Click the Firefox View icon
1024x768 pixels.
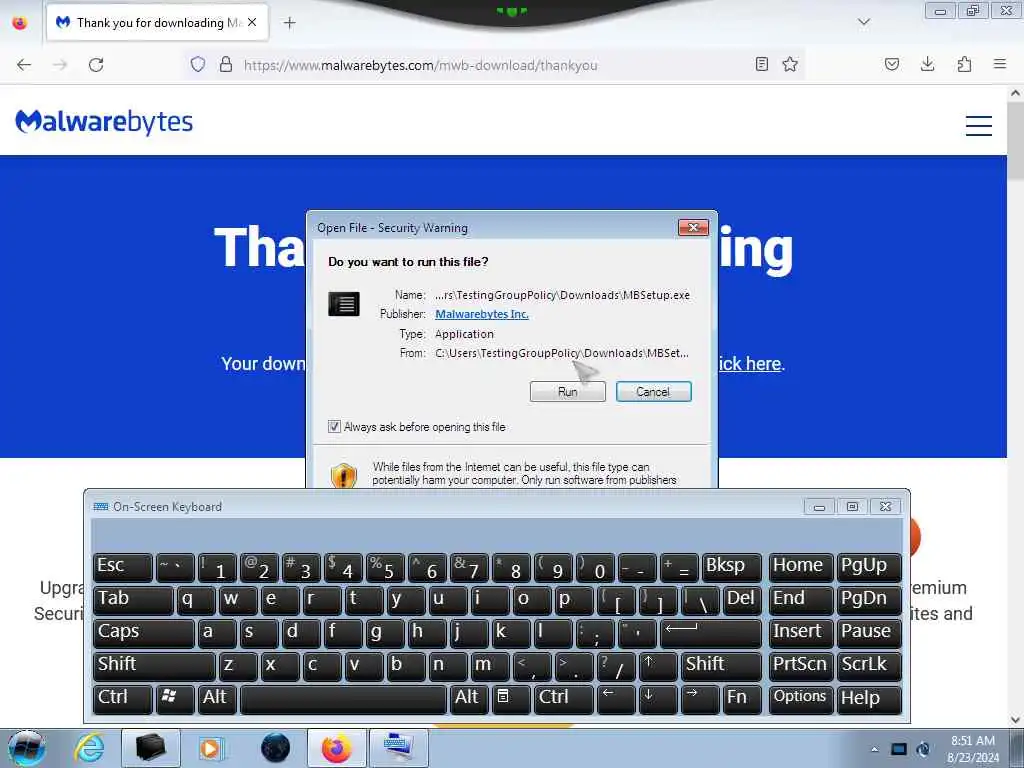click(20, 23)
